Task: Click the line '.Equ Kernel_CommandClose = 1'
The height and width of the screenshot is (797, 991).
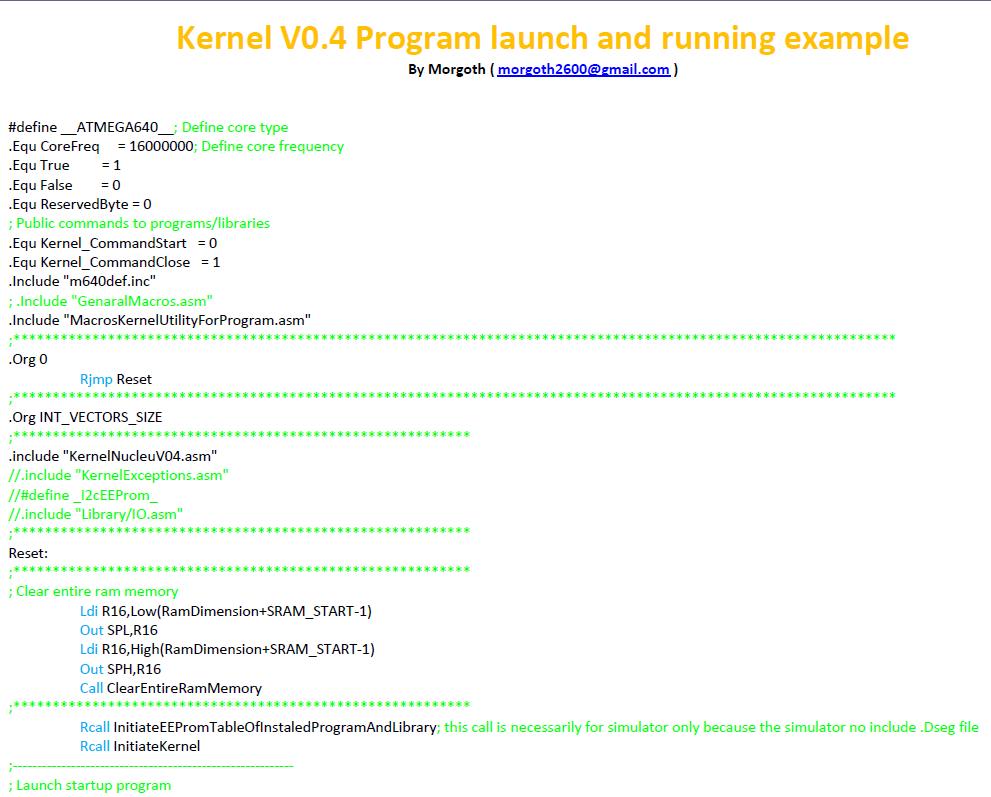Action: tap(114, 262)
